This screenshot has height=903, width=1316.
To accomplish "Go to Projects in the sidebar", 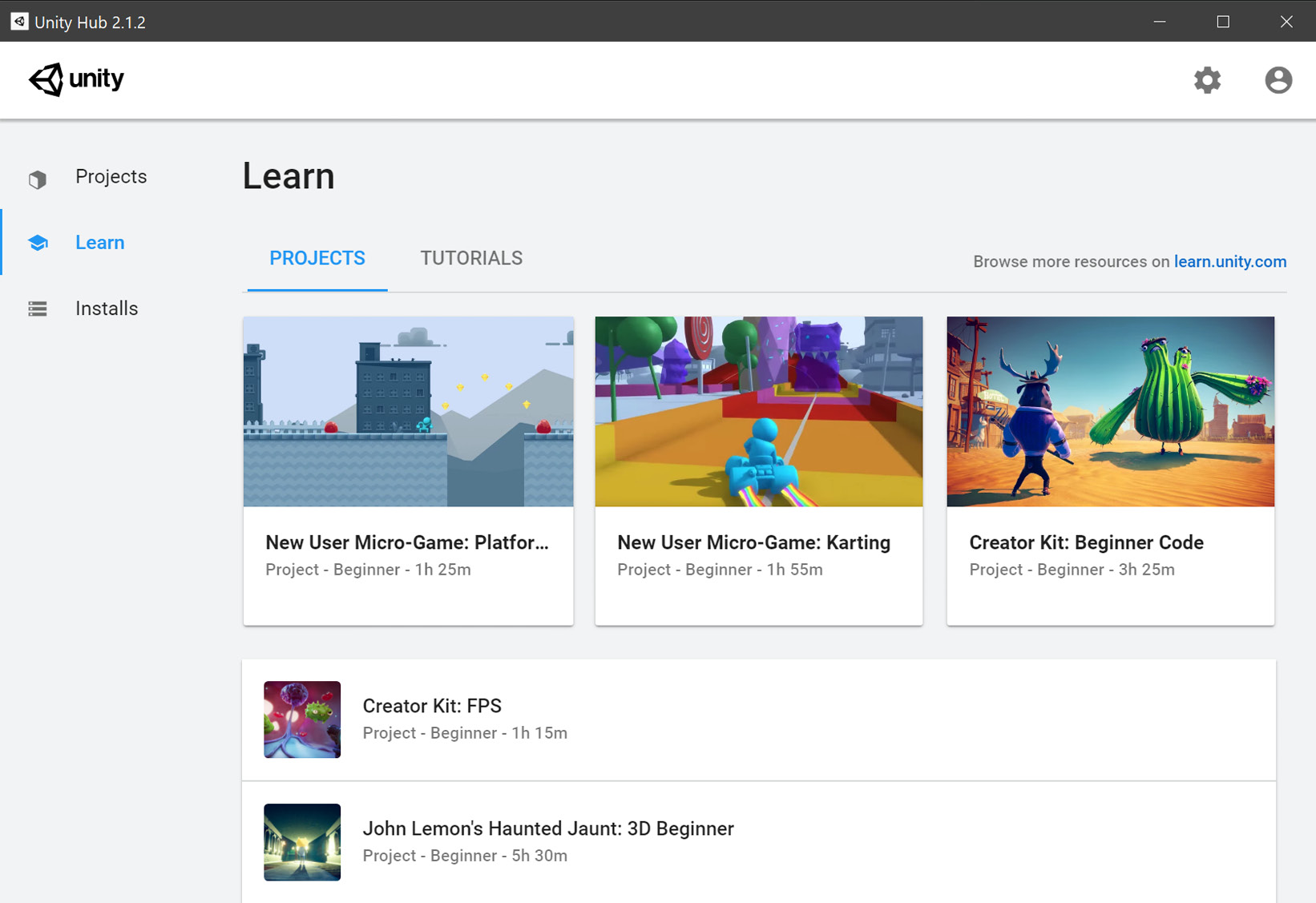I will click(x=111, y=177).
